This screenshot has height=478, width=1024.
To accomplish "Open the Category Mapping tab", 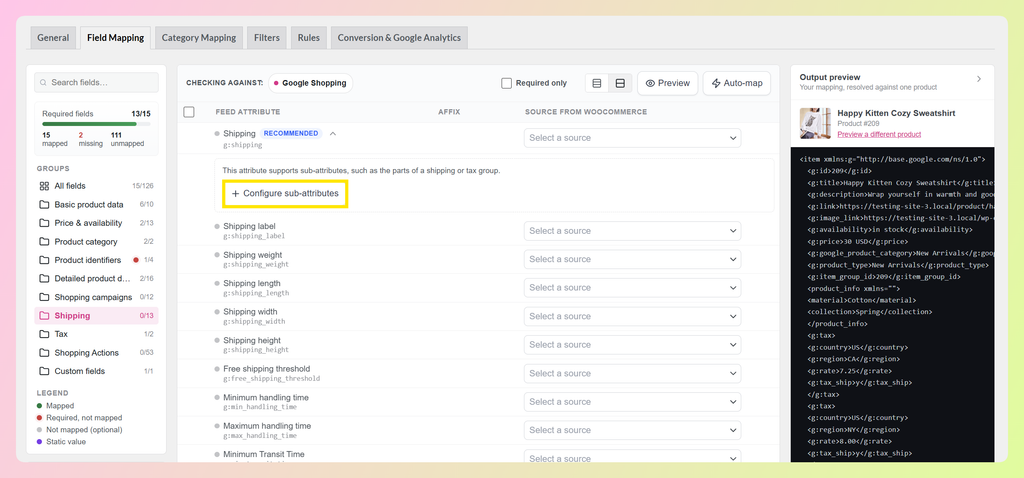I will (199, 38).
